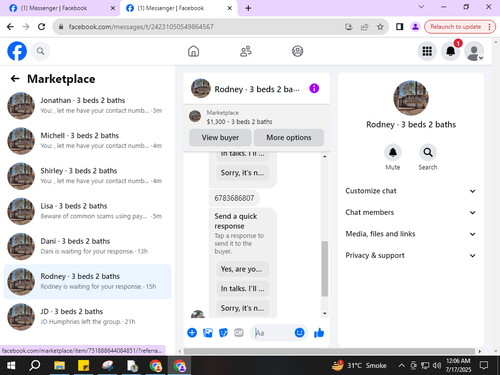This screenshot has width=500, height=375.
Task: Close the active Messenger tab
Action: (x=230, y=8)
